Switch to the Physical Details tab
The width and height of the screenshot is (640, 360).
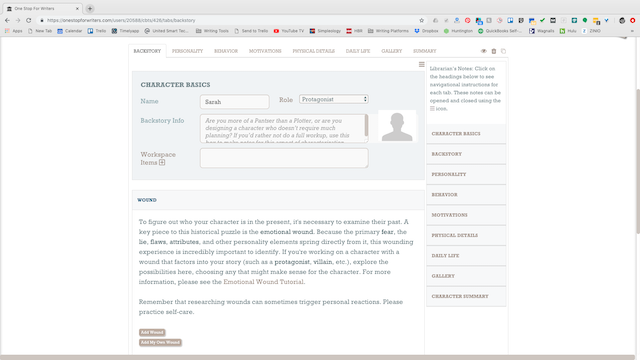pos(313,51)
